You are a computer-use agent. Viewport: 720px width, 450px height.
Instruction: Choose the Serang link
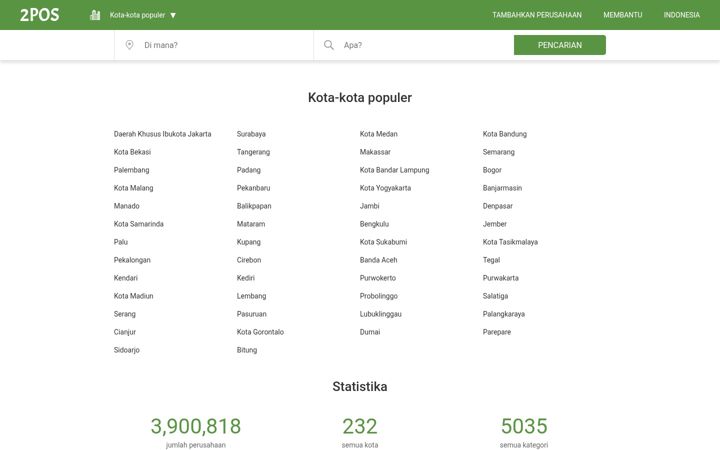click(125, 314)
